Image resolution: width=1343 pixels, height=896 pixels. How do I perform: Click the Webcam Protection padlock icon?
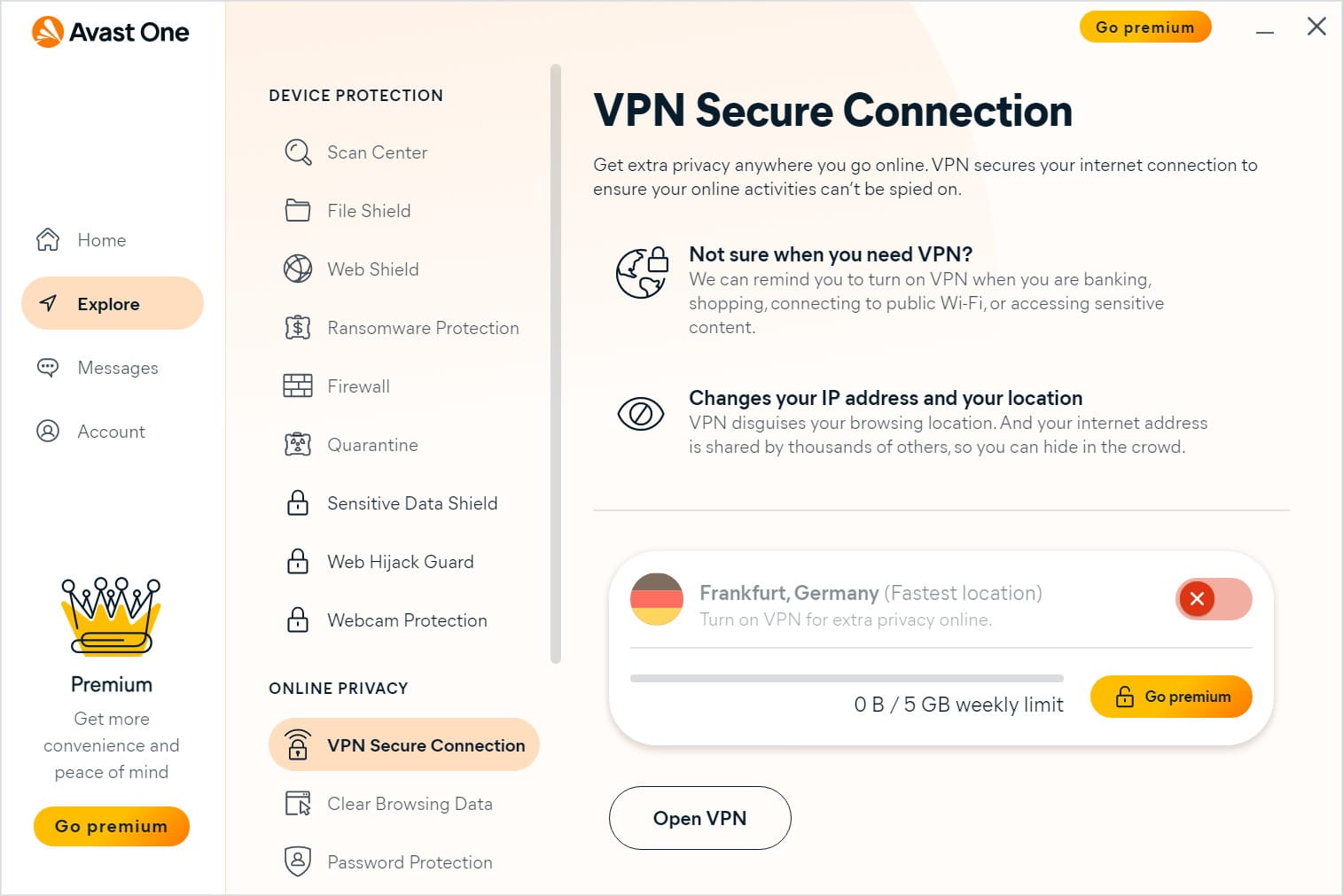(x=298, y=620)
